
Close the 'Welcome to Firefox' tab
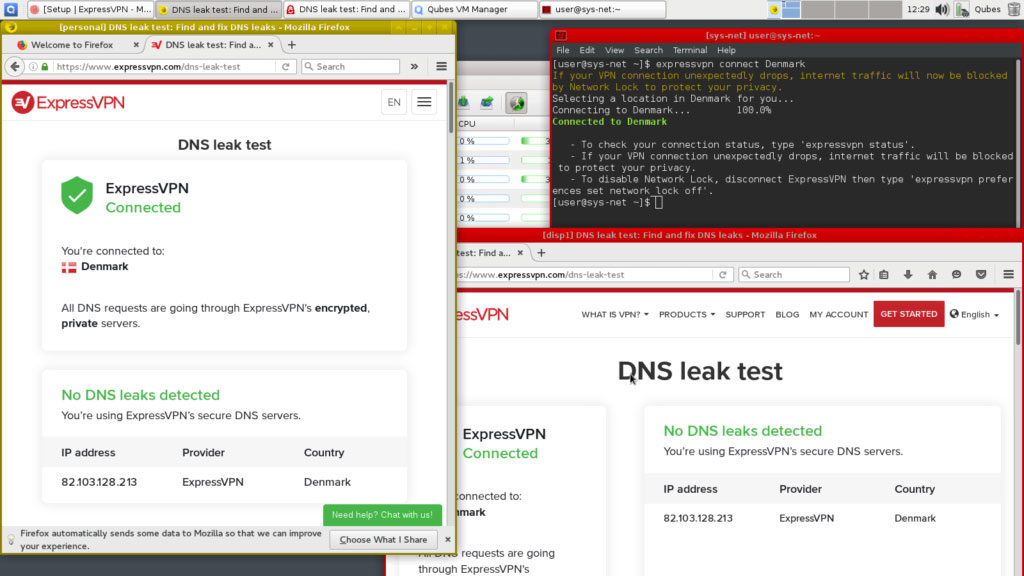pos(136,45)
